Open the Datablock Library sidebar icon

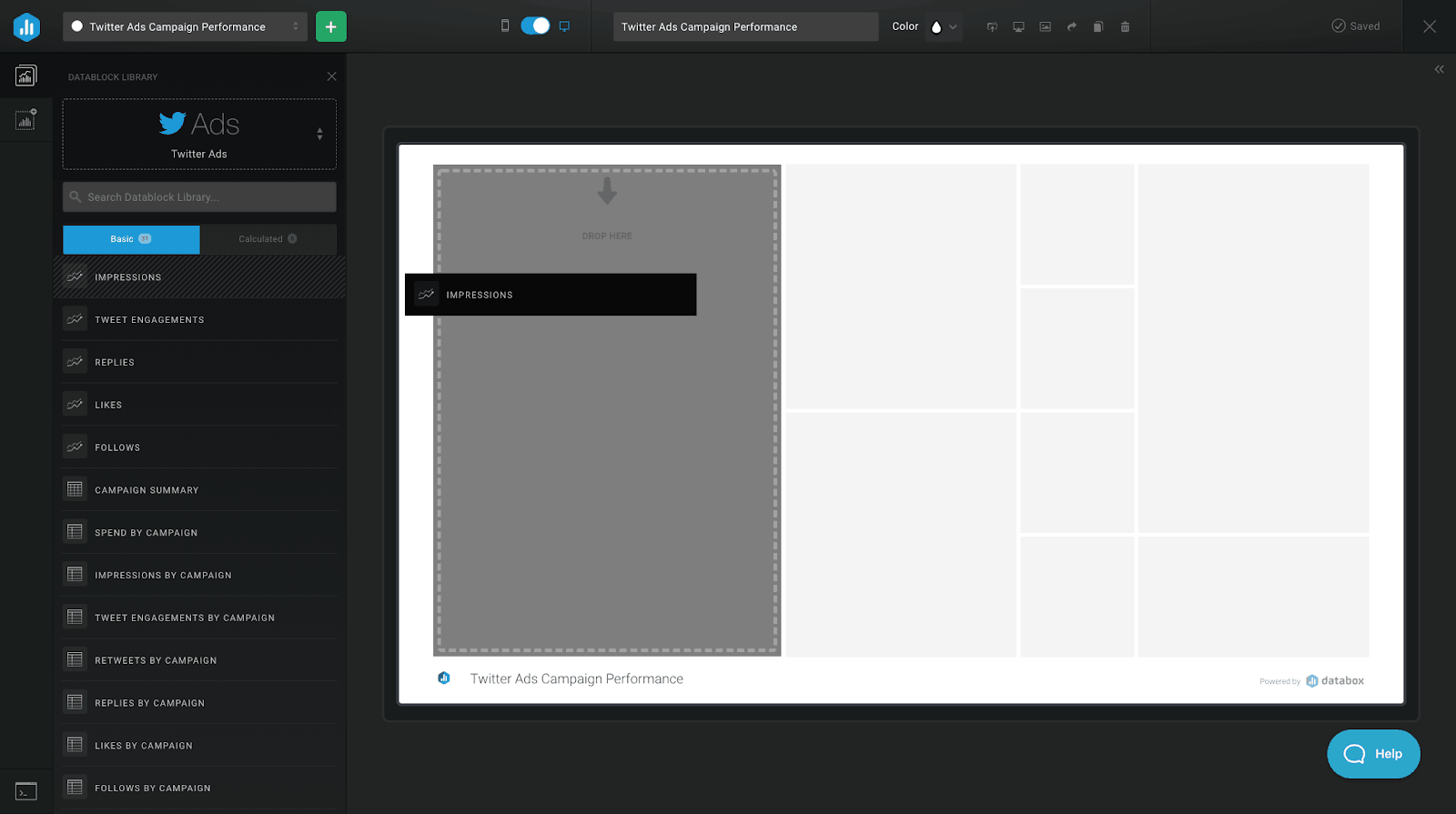tap(26, 75)
